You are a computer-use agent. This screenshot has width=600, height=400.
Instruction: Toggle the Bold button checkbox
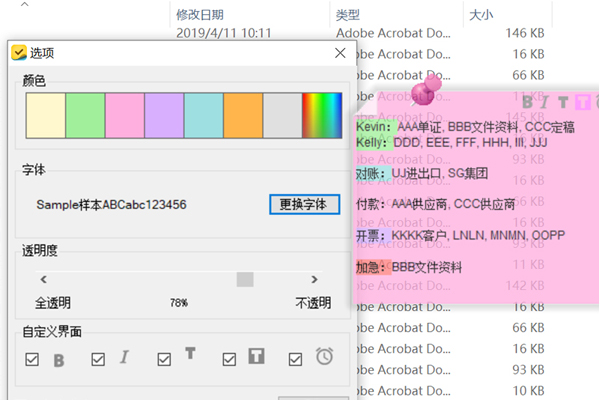[32, 359]
